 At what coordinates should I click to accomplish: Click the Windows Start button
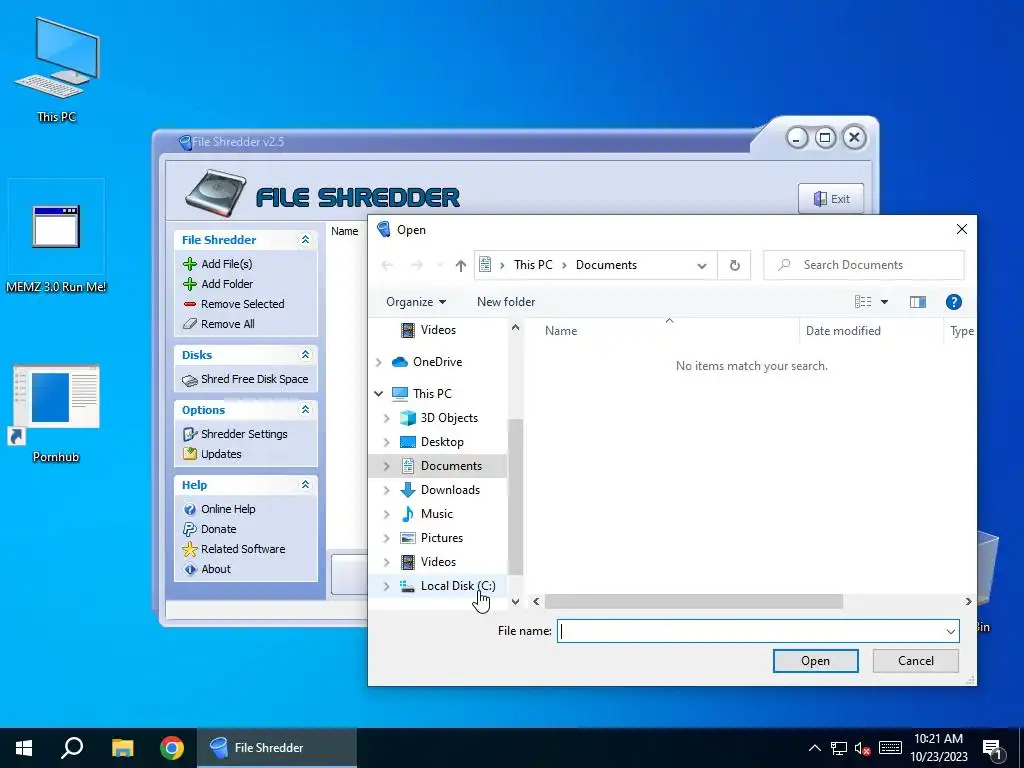pos(24,748)
